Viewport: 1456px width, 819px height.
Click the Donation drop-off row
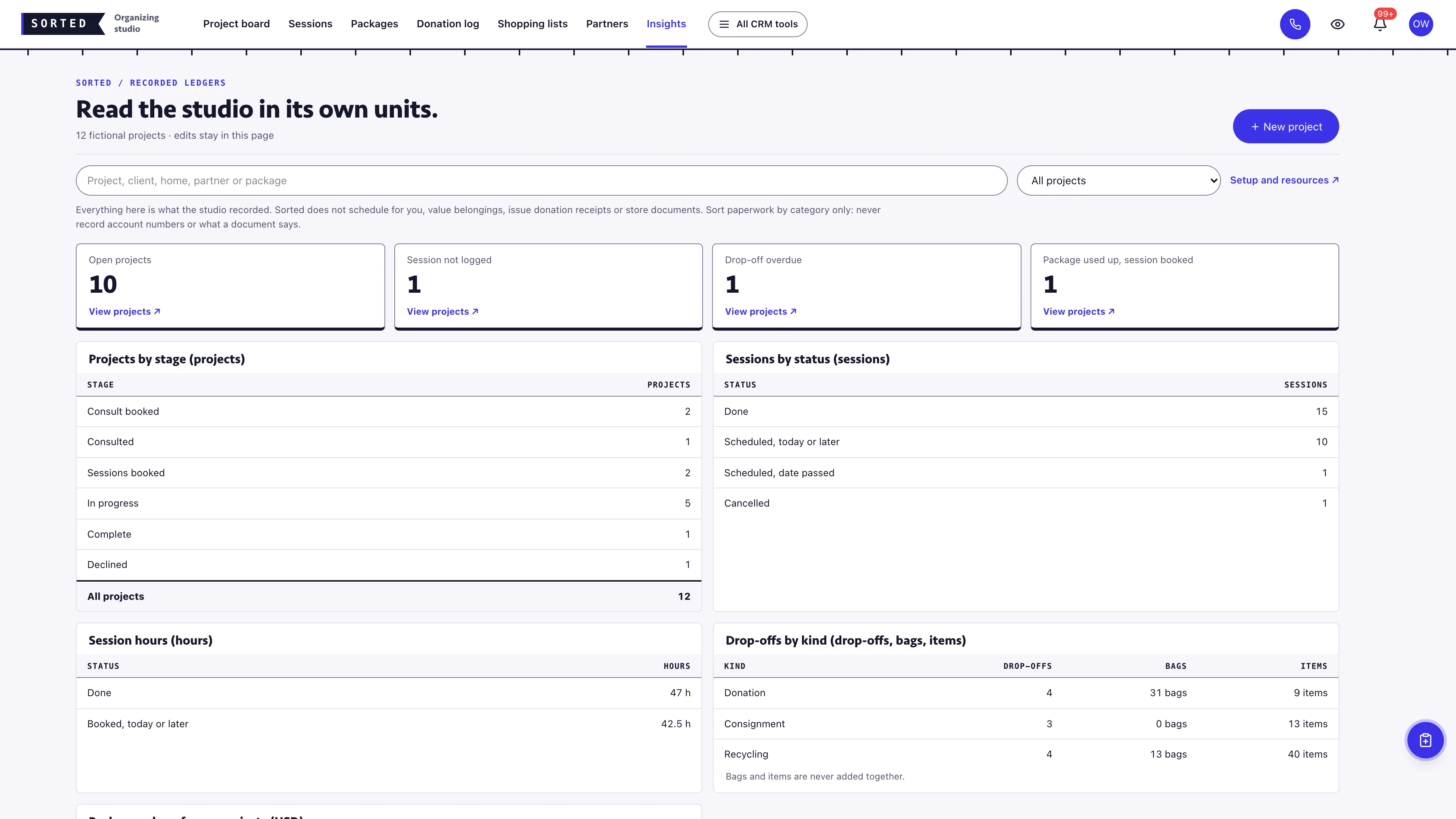[x=1025, y=693]
